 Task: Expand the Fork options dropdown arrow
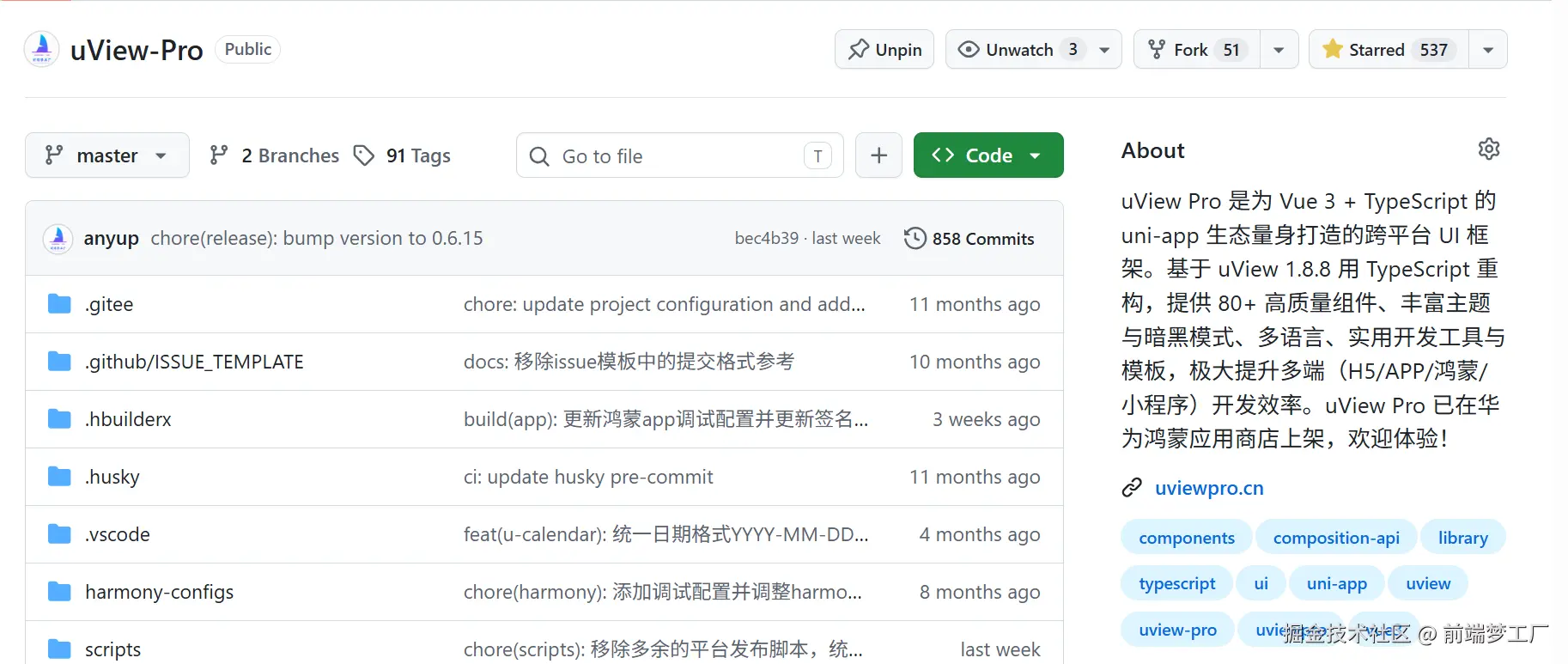(1279, 50)
